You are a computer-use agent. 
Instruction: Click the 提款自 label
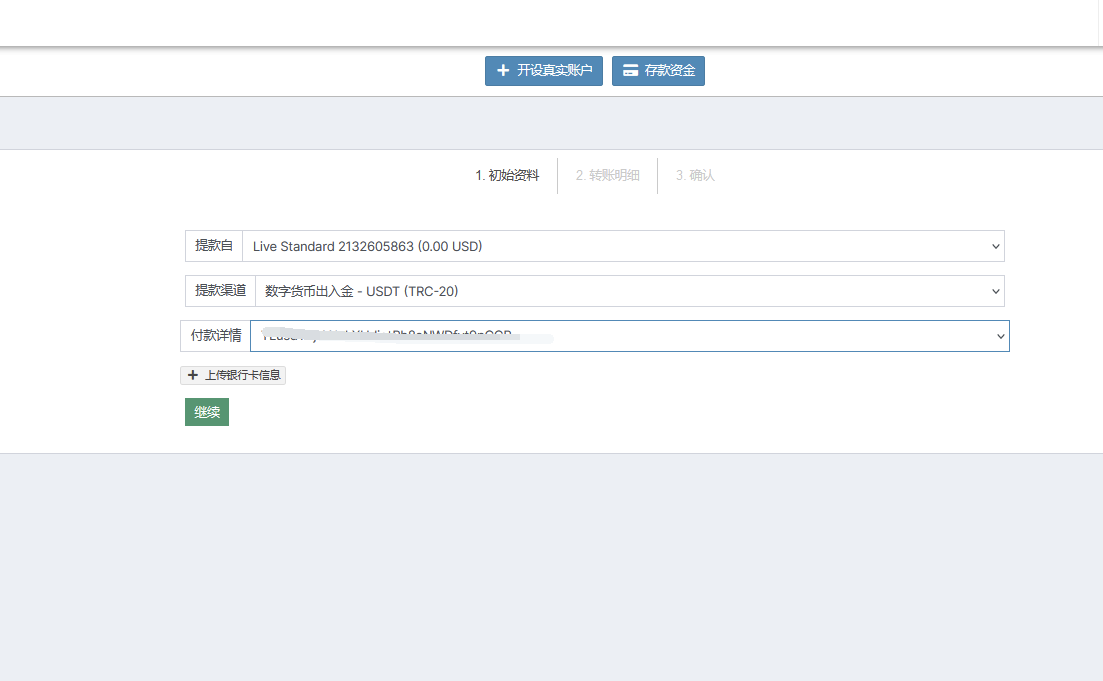point(214,246)
